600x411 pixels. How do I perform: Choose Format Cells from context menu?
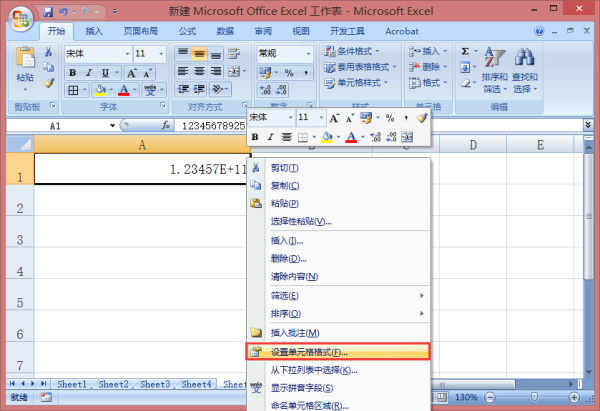338,352
